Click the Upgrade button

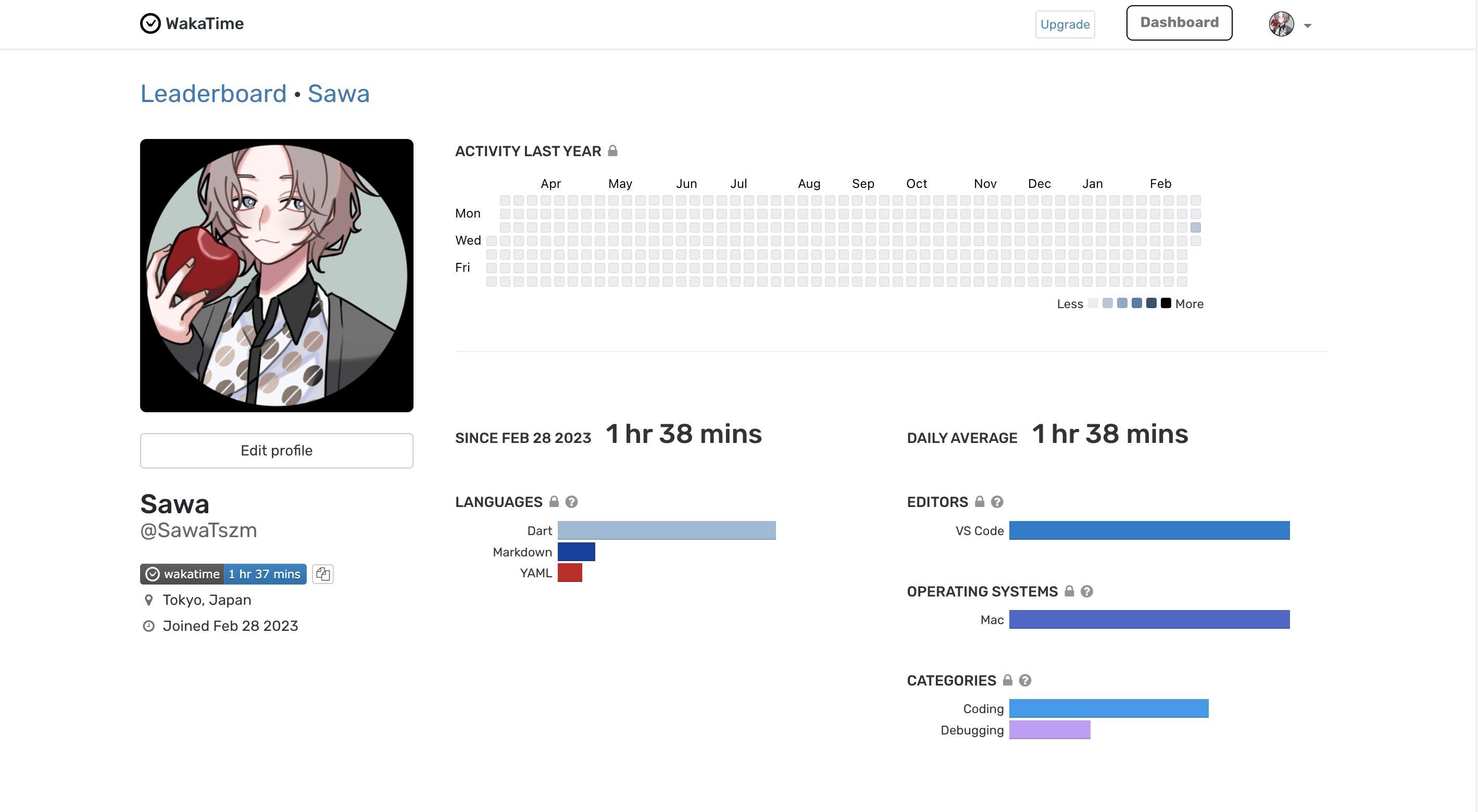pos(1064,24)
